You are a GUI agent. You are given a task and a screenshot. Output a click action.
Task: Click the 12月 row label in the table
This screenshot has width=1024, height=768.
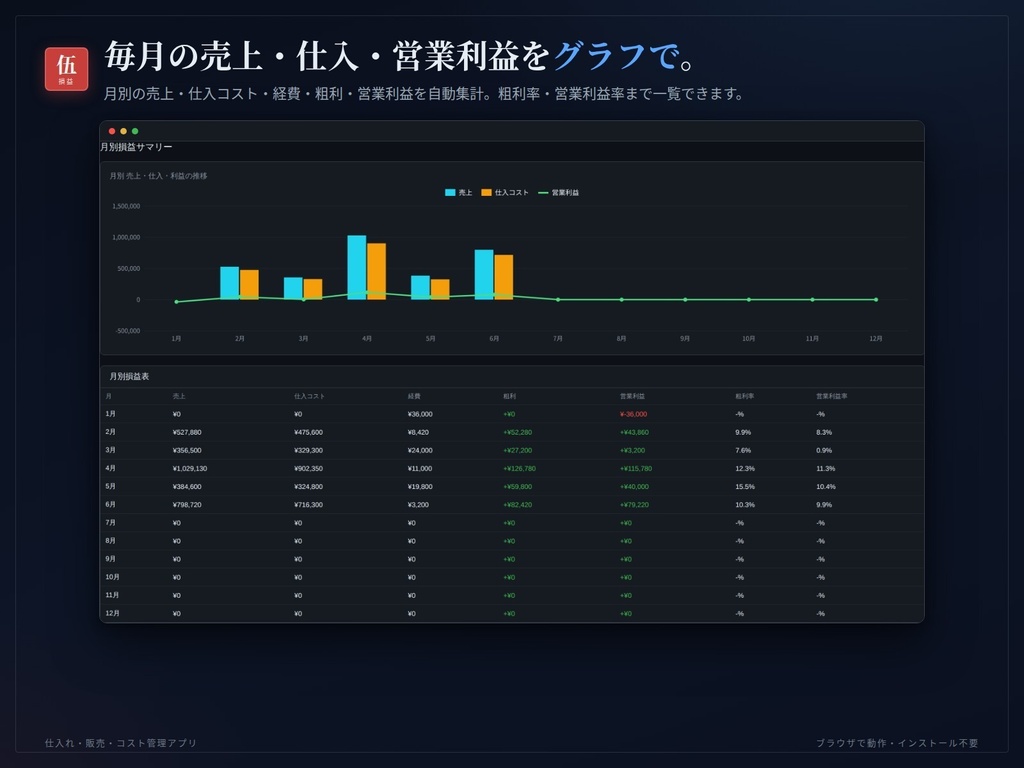(112, 613)
